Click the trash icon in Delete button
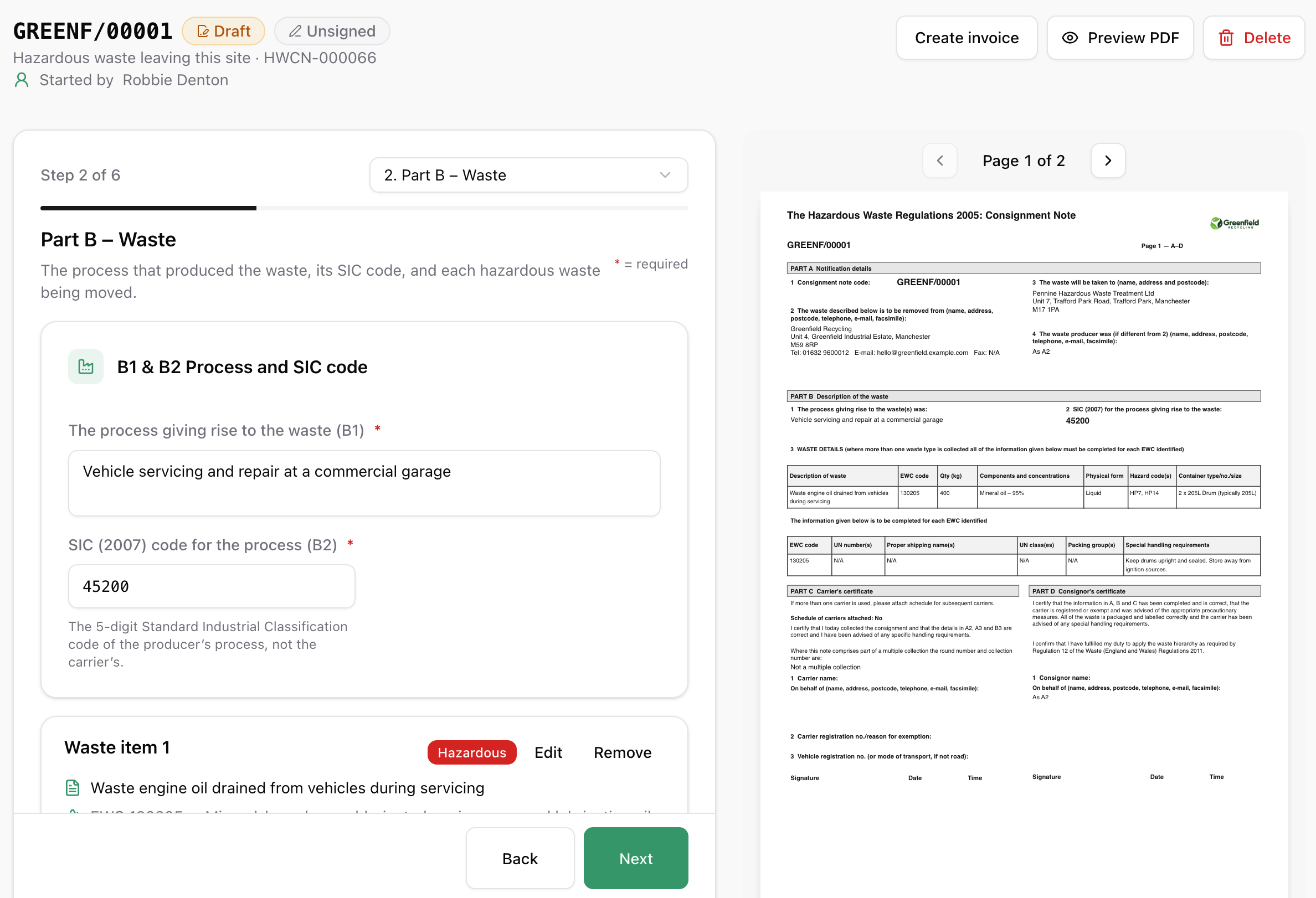 (x=1226, y=38)
